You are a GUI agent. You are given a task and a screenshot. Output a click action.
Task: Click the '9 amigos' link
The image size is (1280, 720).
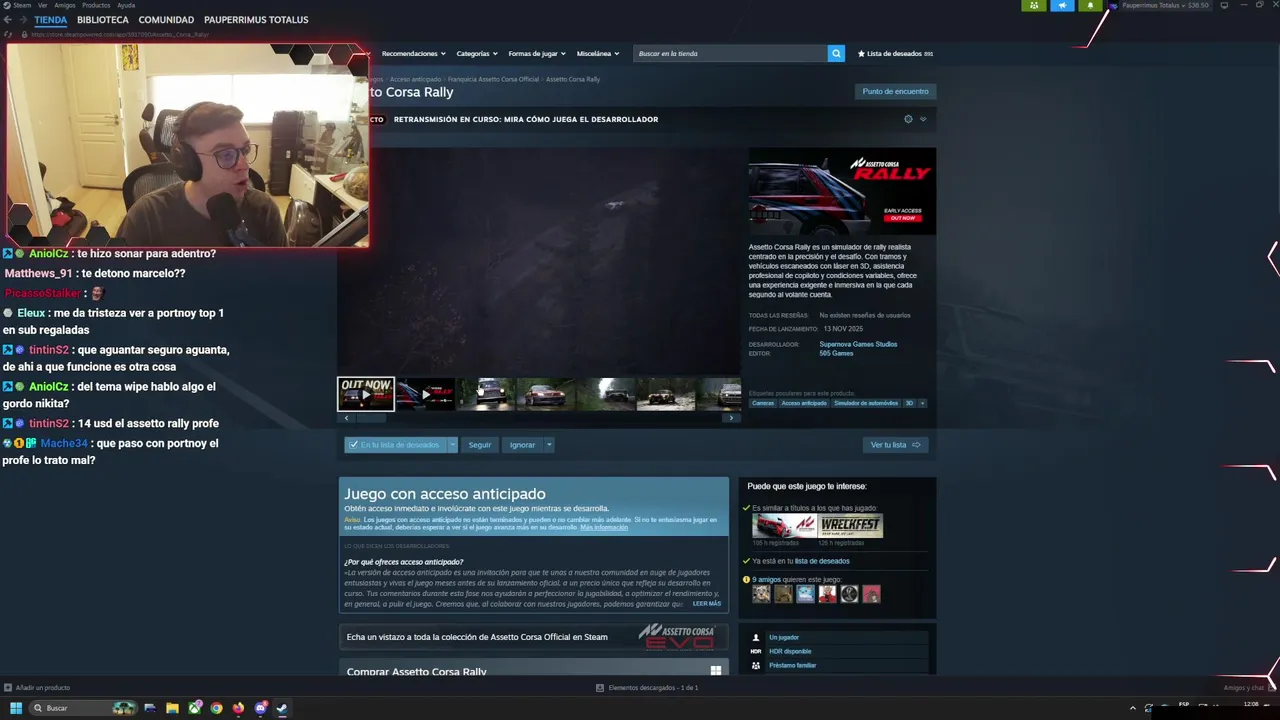(x=766, y=579)
